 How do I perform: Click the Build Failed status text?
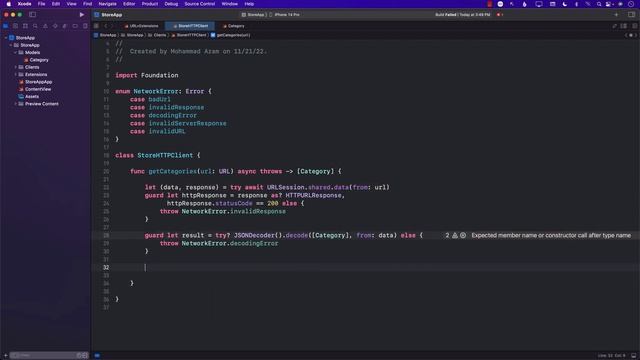tap(462, 15)
